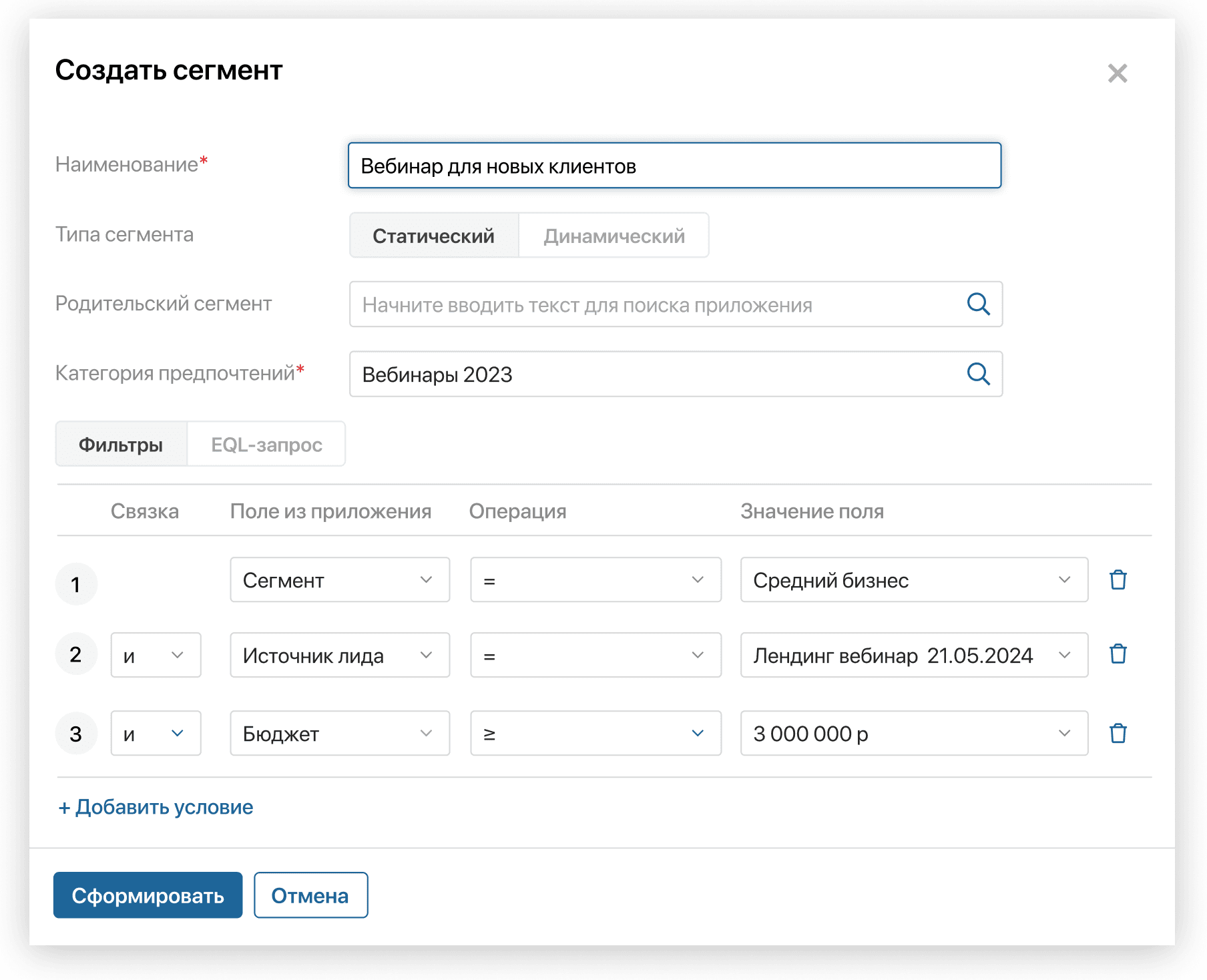Open the Источник лида field dropdown

click(340, 655)
